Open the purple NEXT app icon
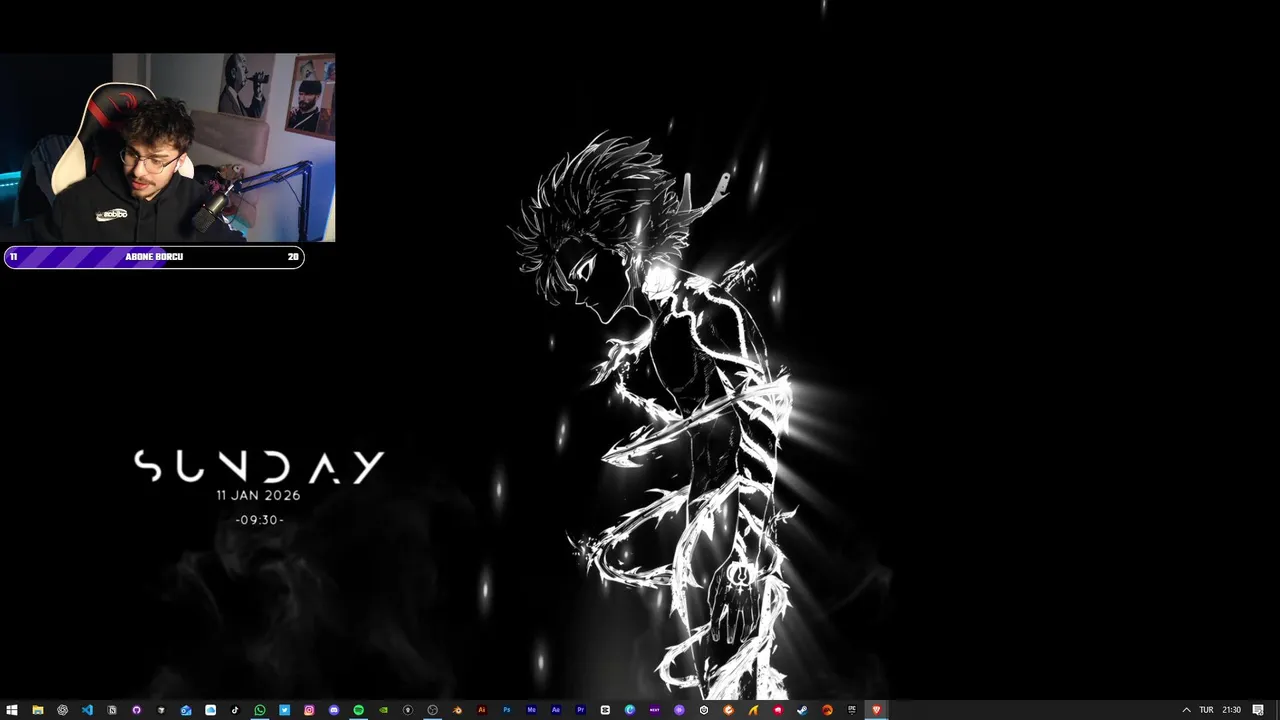The height and width of the screenshot is (720, 1280). (654, 710)
